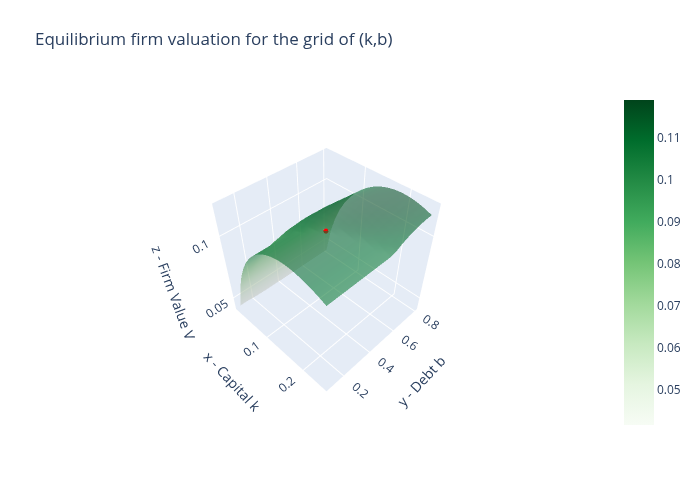Select the y-axis title 'y - Debt b'
This screenshot has width=700, height=500.
point(422,382)
